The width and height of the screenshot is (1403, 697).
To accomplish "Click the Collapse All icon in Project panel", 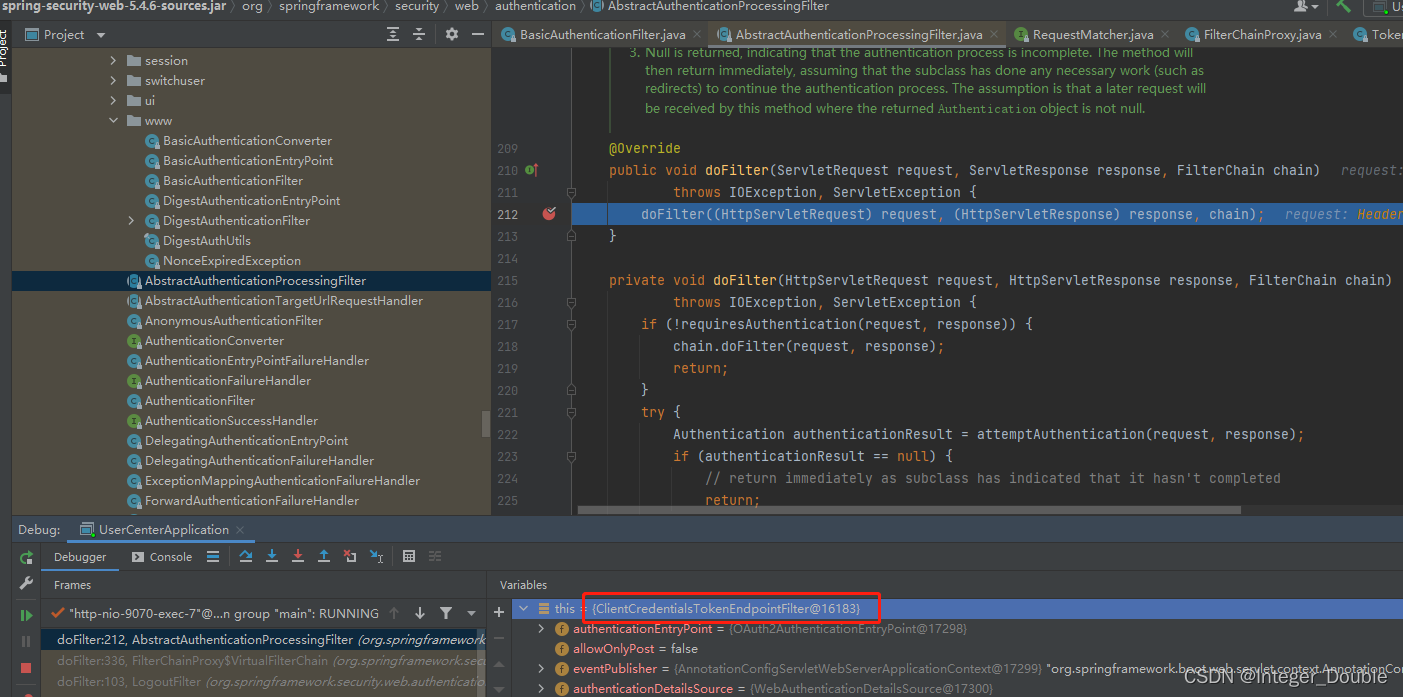I will 419,34.
